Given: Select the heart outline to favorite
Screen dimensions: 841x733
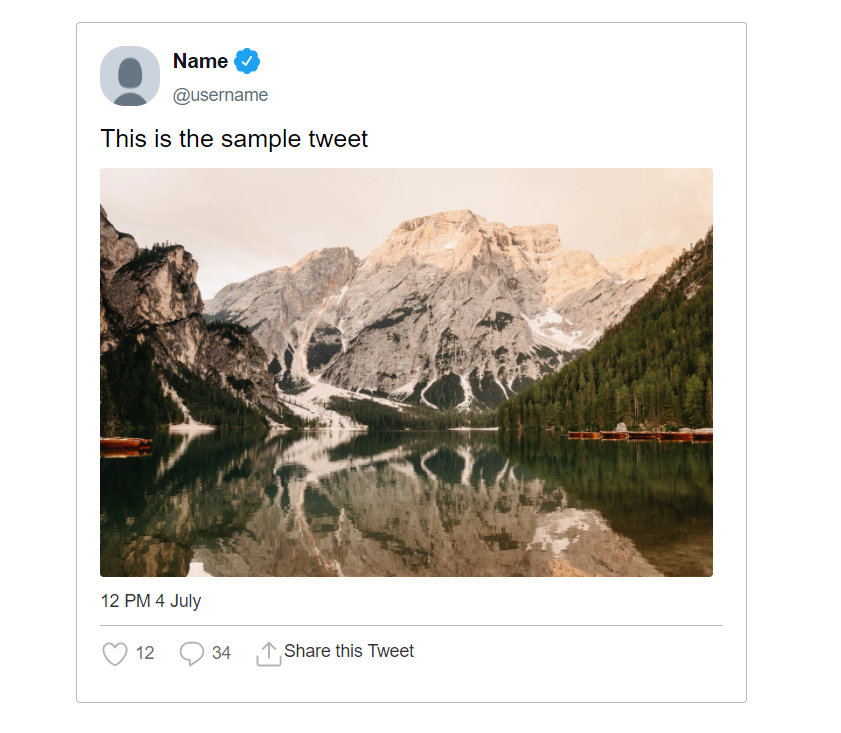Looking at the screenshot, I should (113, 652).
